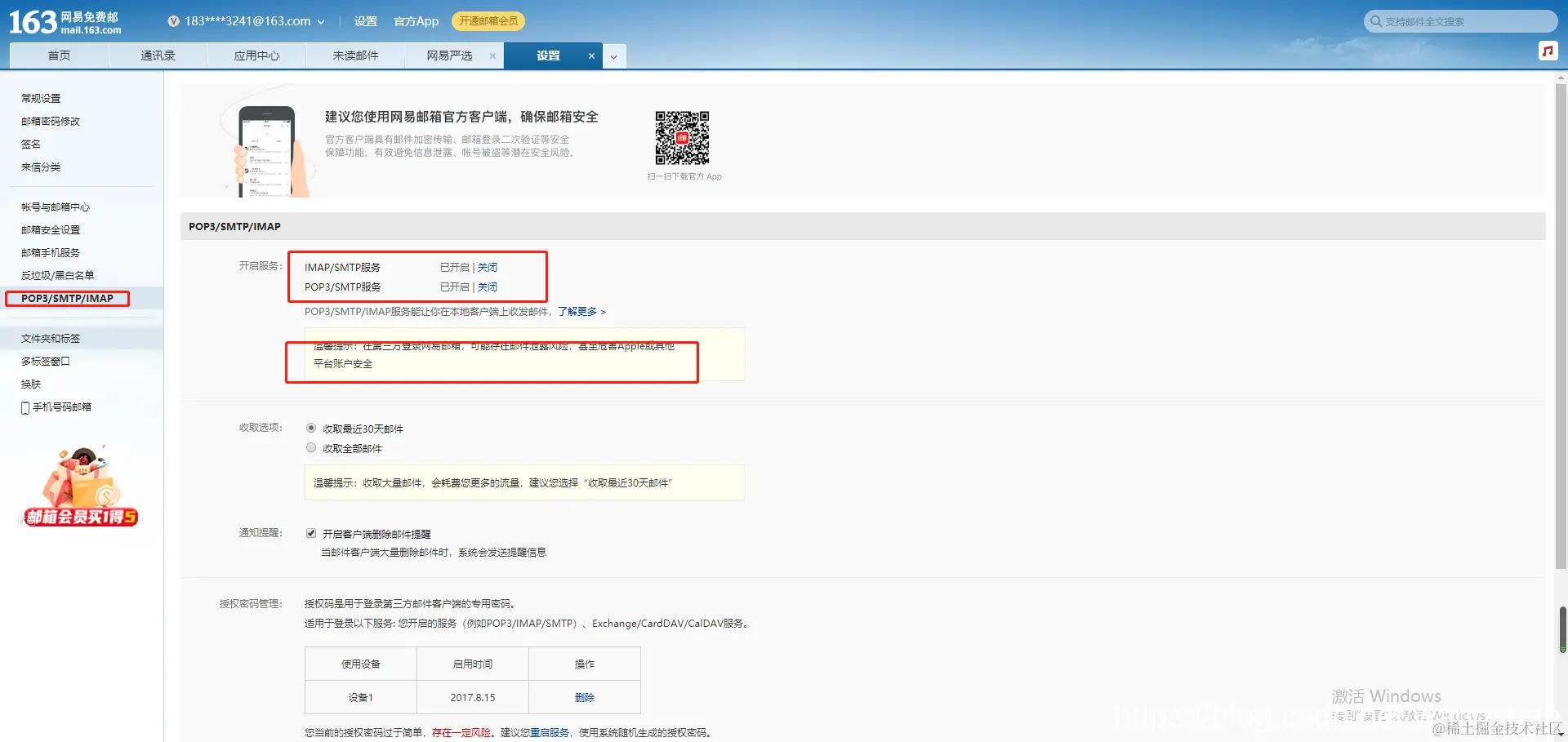
Task: Click the search magnifier icon
Action: pyautogui.click(x=1376, y=21)
